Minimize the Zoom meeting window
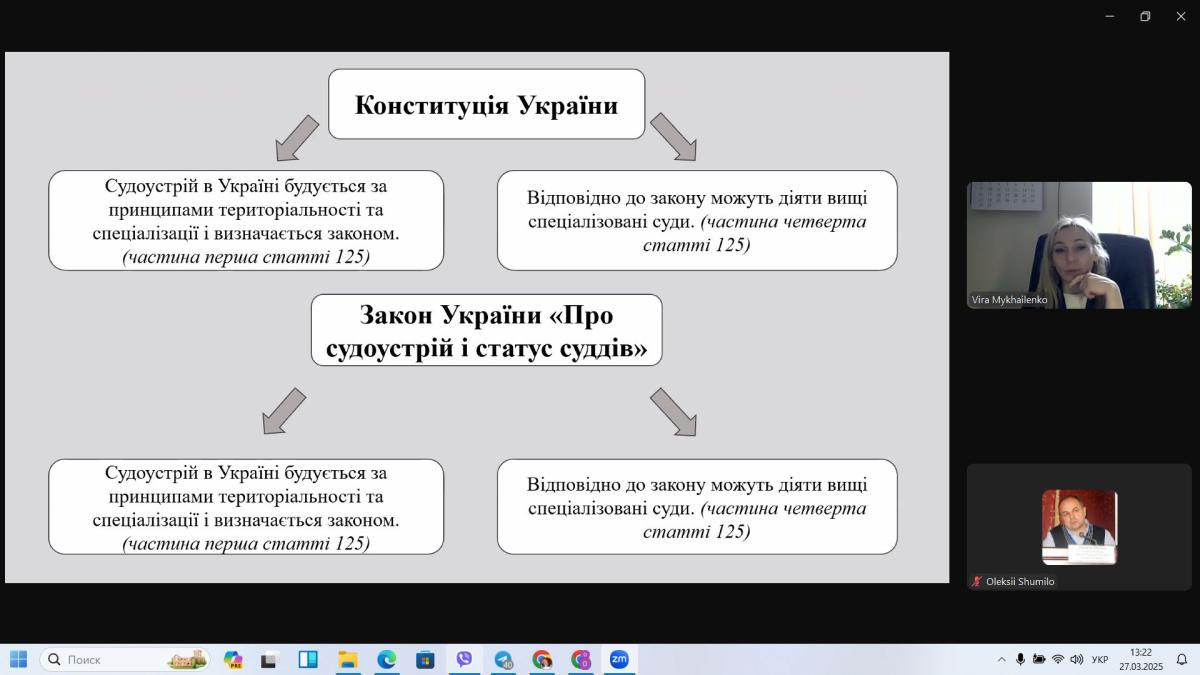The width and height of the screenshot is (1200, 675). coord(1110,16)
